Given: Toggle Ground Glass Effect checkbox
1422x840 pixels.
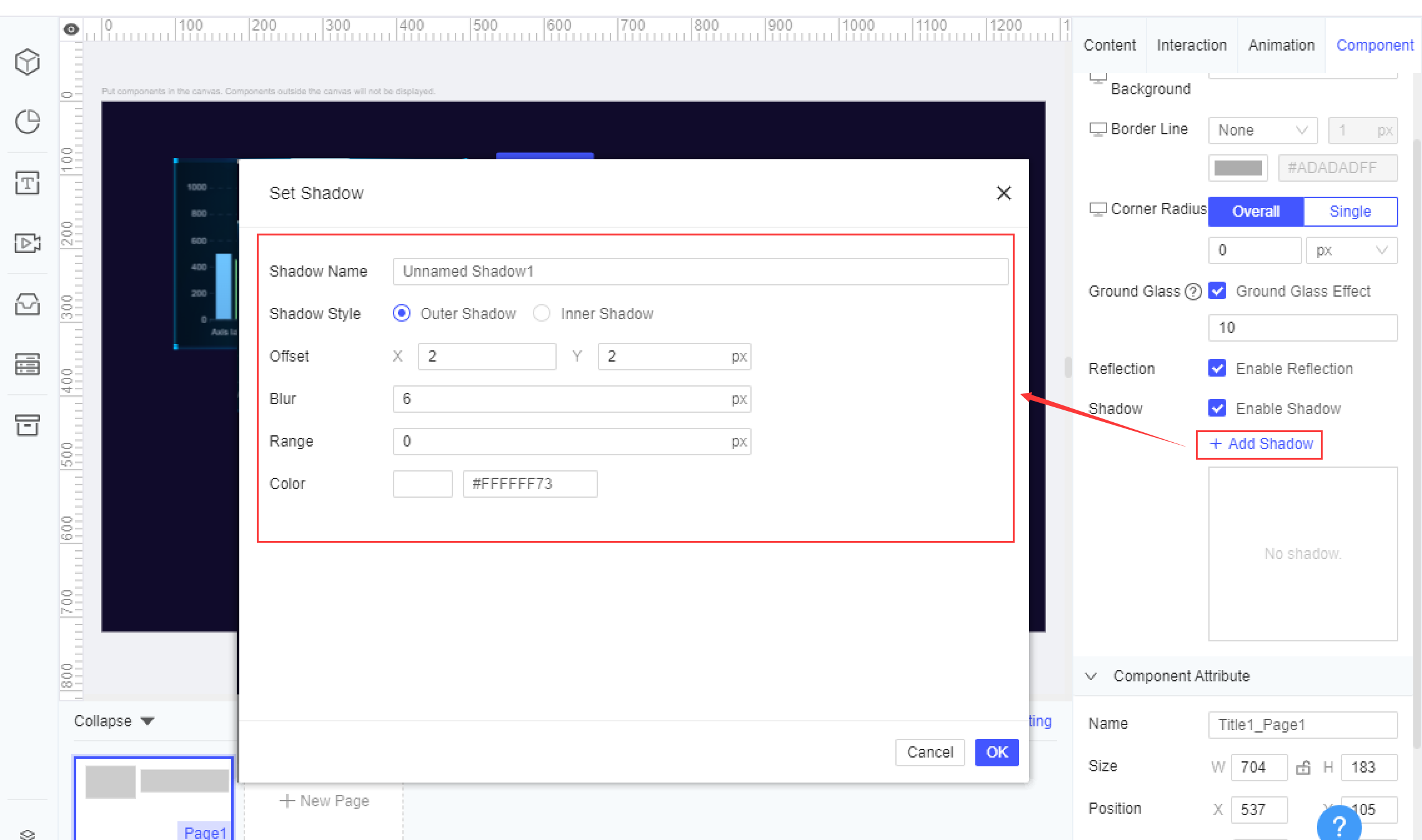Looking at the screenshot, I should (x=1217, y=291).
